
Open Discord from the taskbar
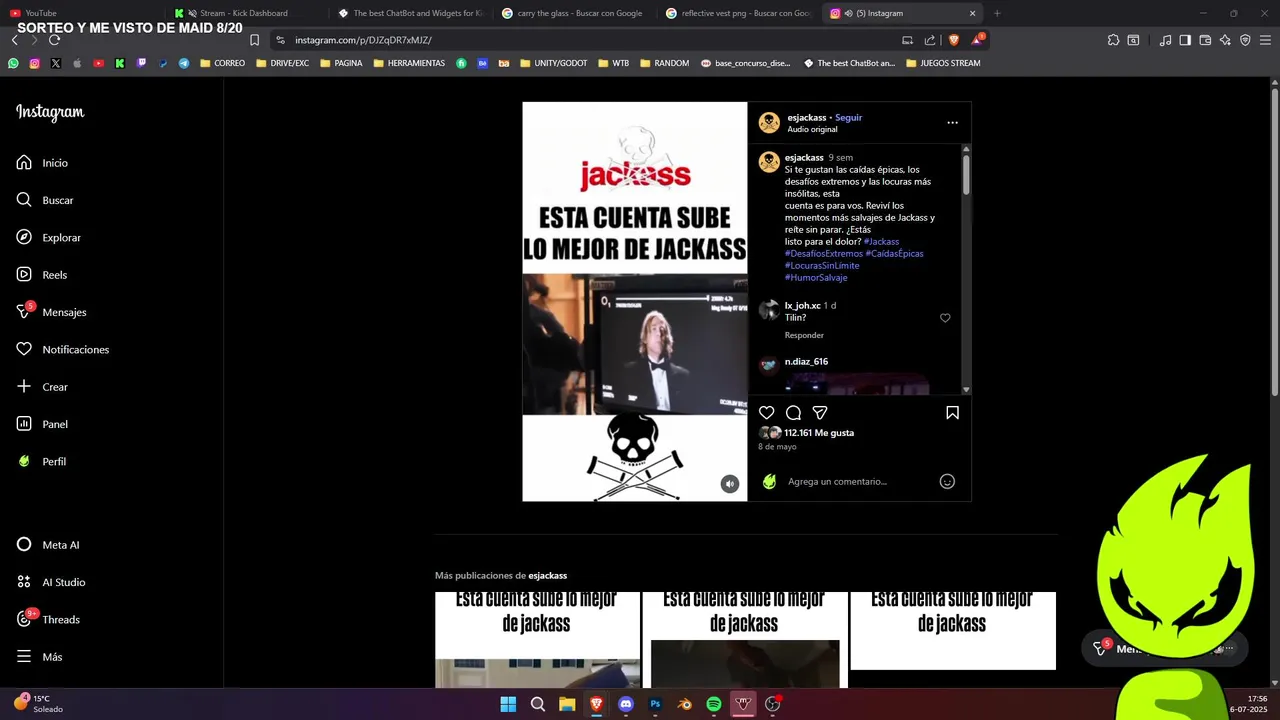click(x=626, y=704)
